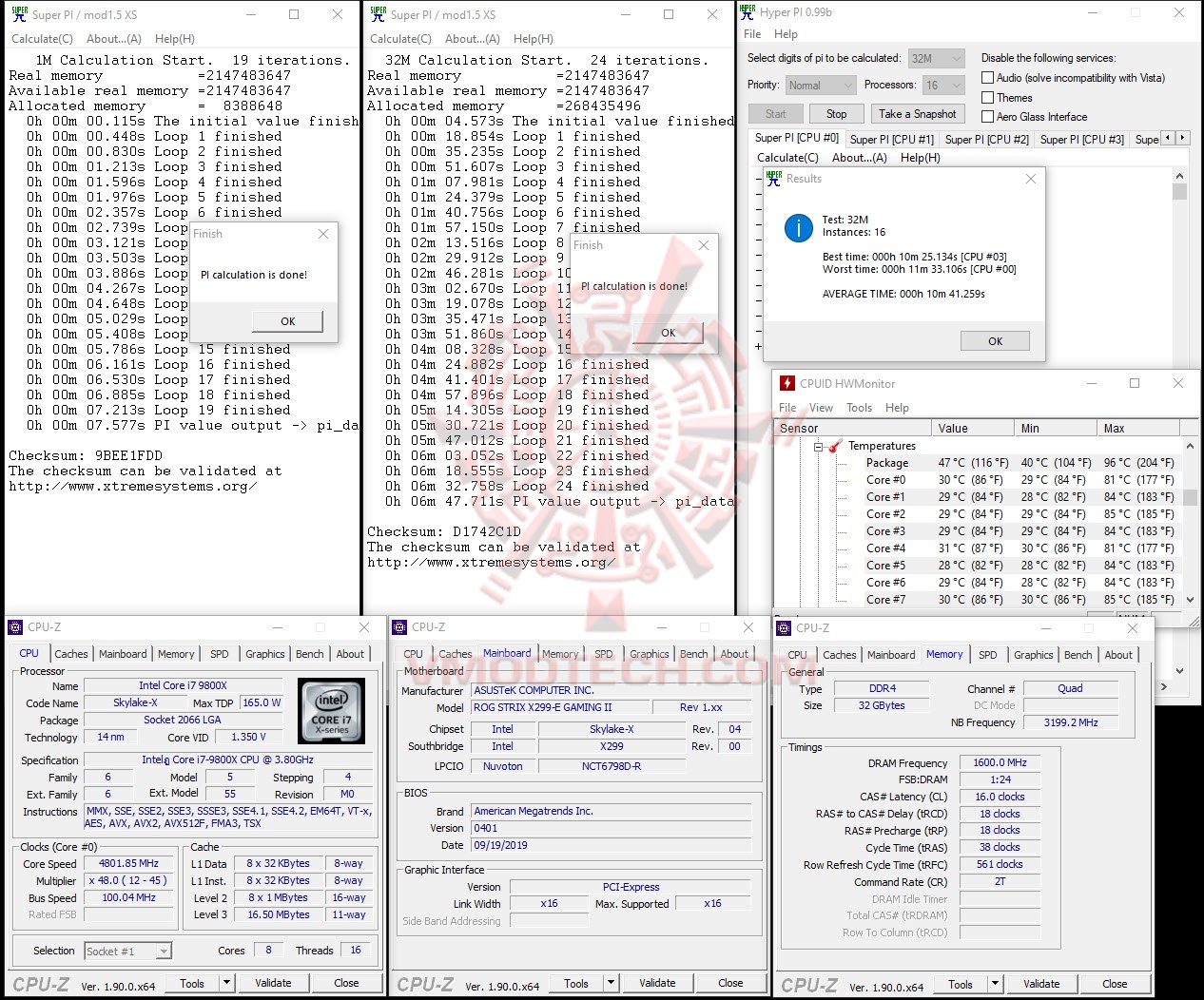Viewport: 1204px width, 1000px height.
Task: Toggle Aero Glass Interface checkbox
Action: click(988, 117)
